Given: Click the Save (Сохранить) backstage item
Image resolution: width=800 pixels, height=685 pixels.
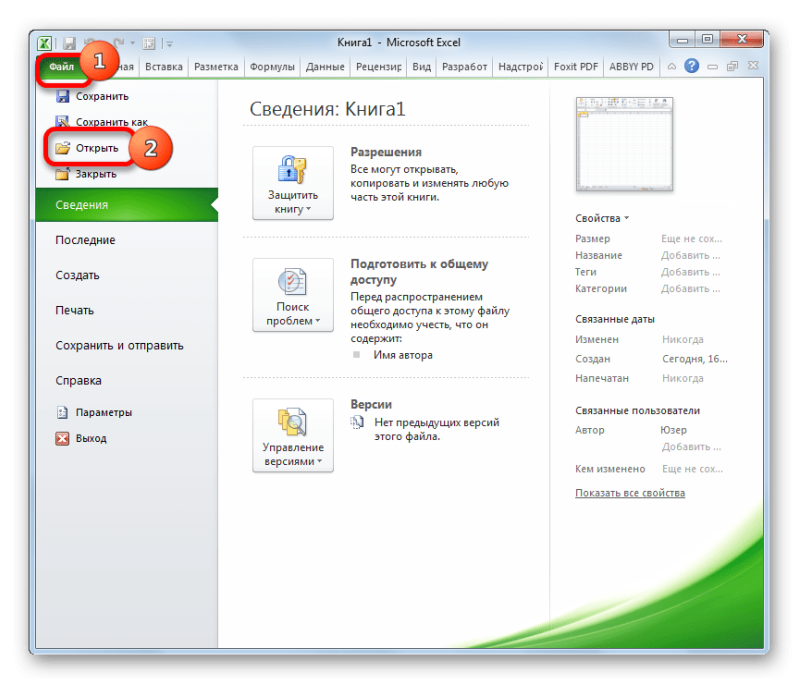Looking at the screenshot, I should tap(92, 96).
